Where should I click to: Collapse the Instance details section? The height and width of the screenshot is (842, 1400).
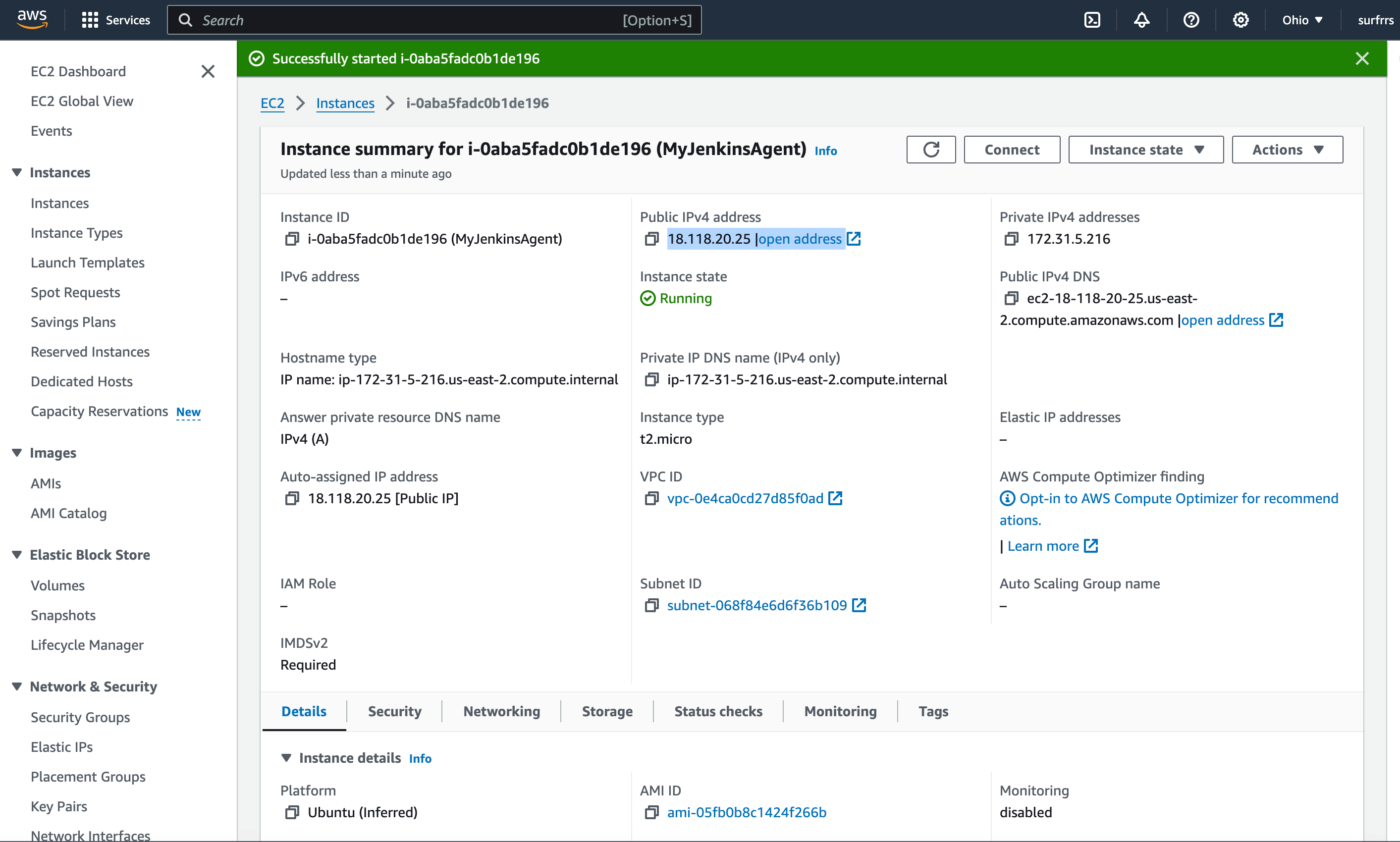(x=286, y=758)
